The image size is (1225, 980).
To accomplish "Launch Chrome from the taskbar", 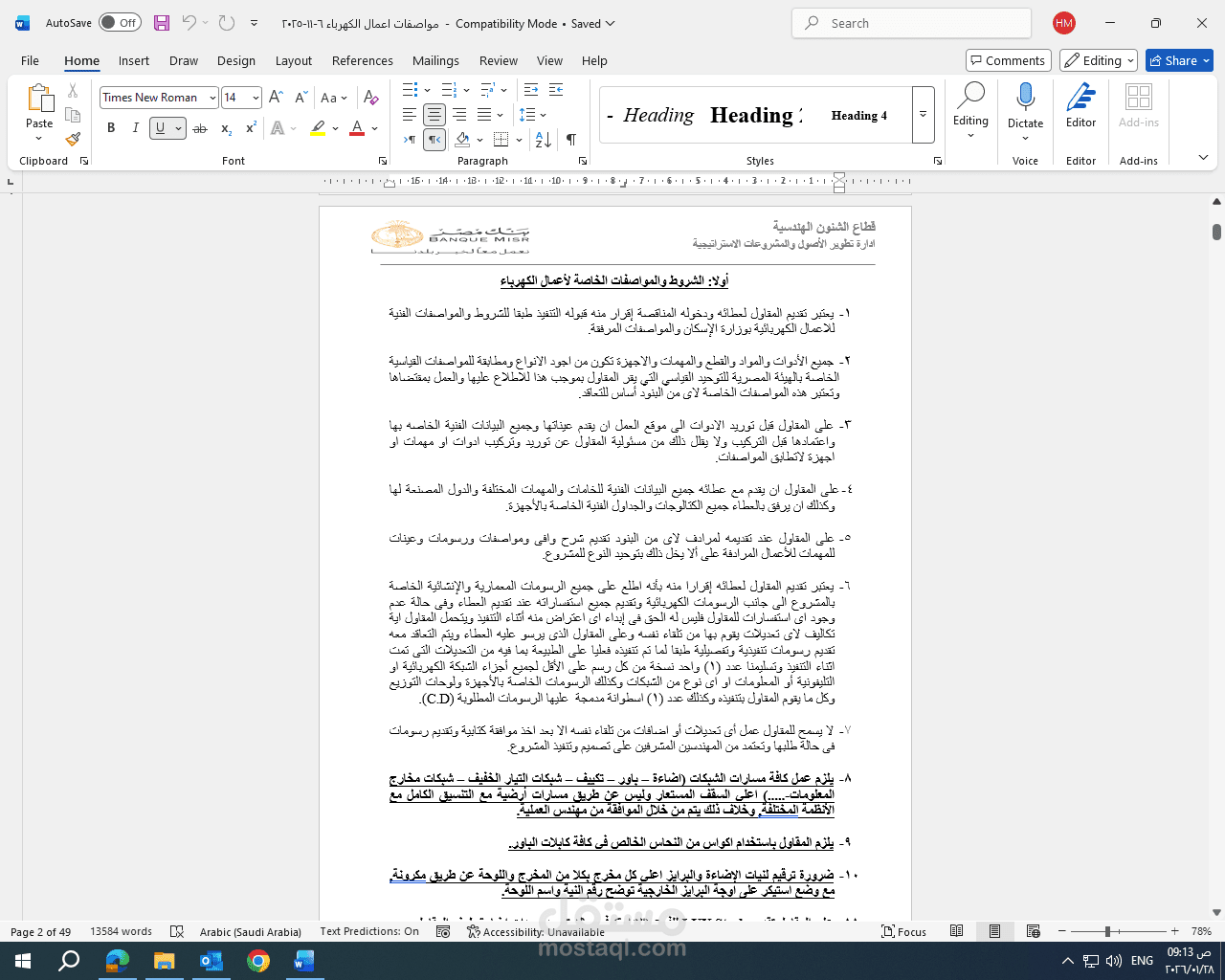I will click(258, 959).
